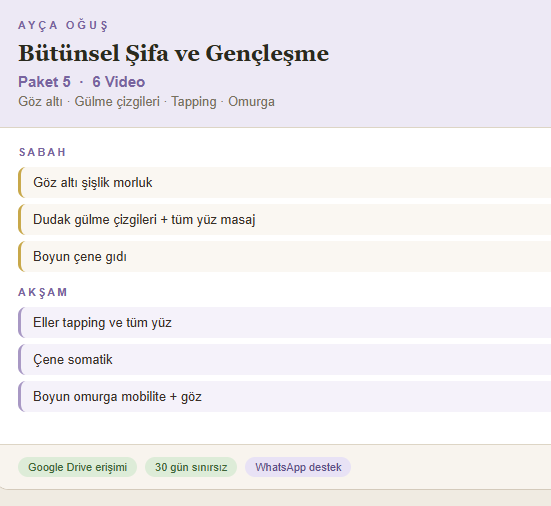551x506 pixels.
Task: Open the Çene somatik video item
Action: [285, 359]
